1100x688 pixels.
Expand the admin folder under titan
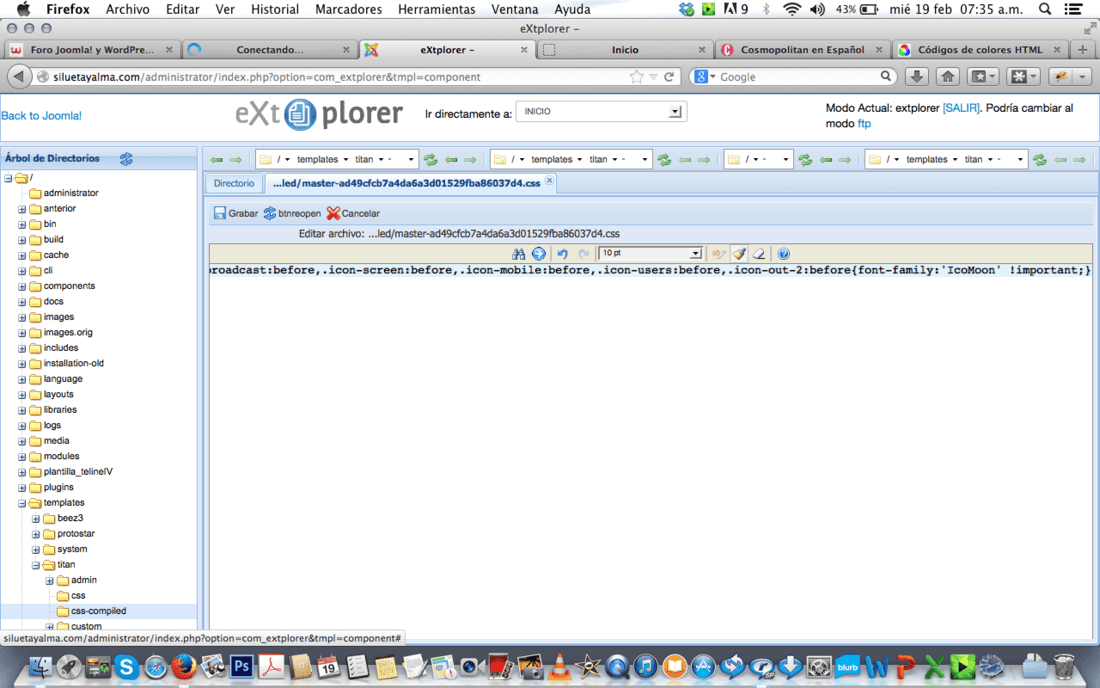(x=49, y=581)
